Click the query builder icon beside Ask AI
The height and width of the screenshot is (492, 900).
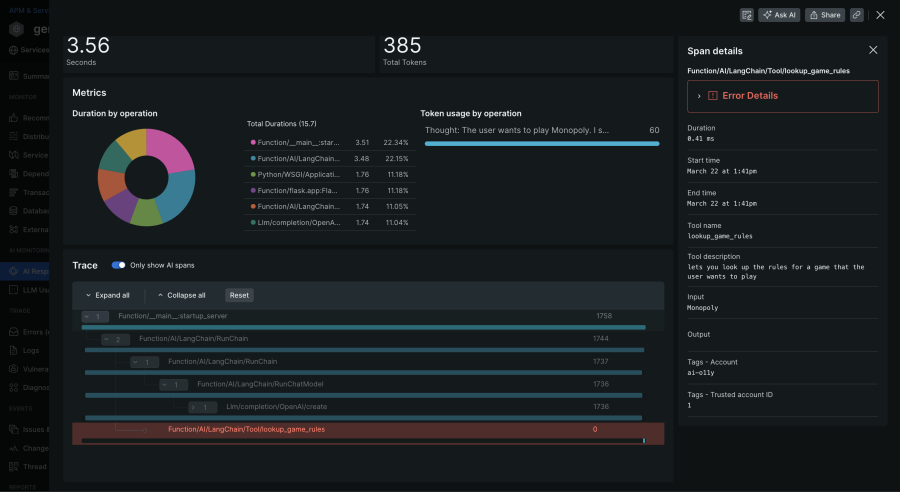coord(746,15)
